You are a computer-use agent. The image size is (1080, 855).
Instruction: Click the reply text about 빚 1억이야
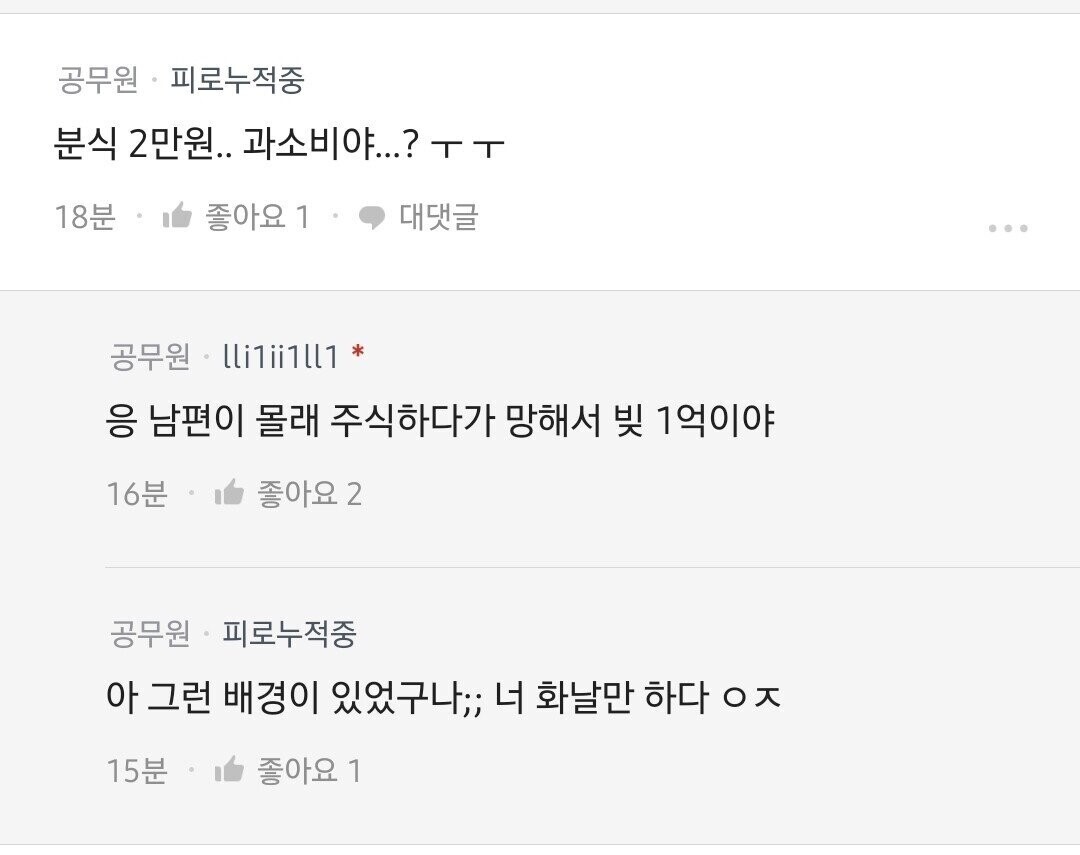coord(441,420)
